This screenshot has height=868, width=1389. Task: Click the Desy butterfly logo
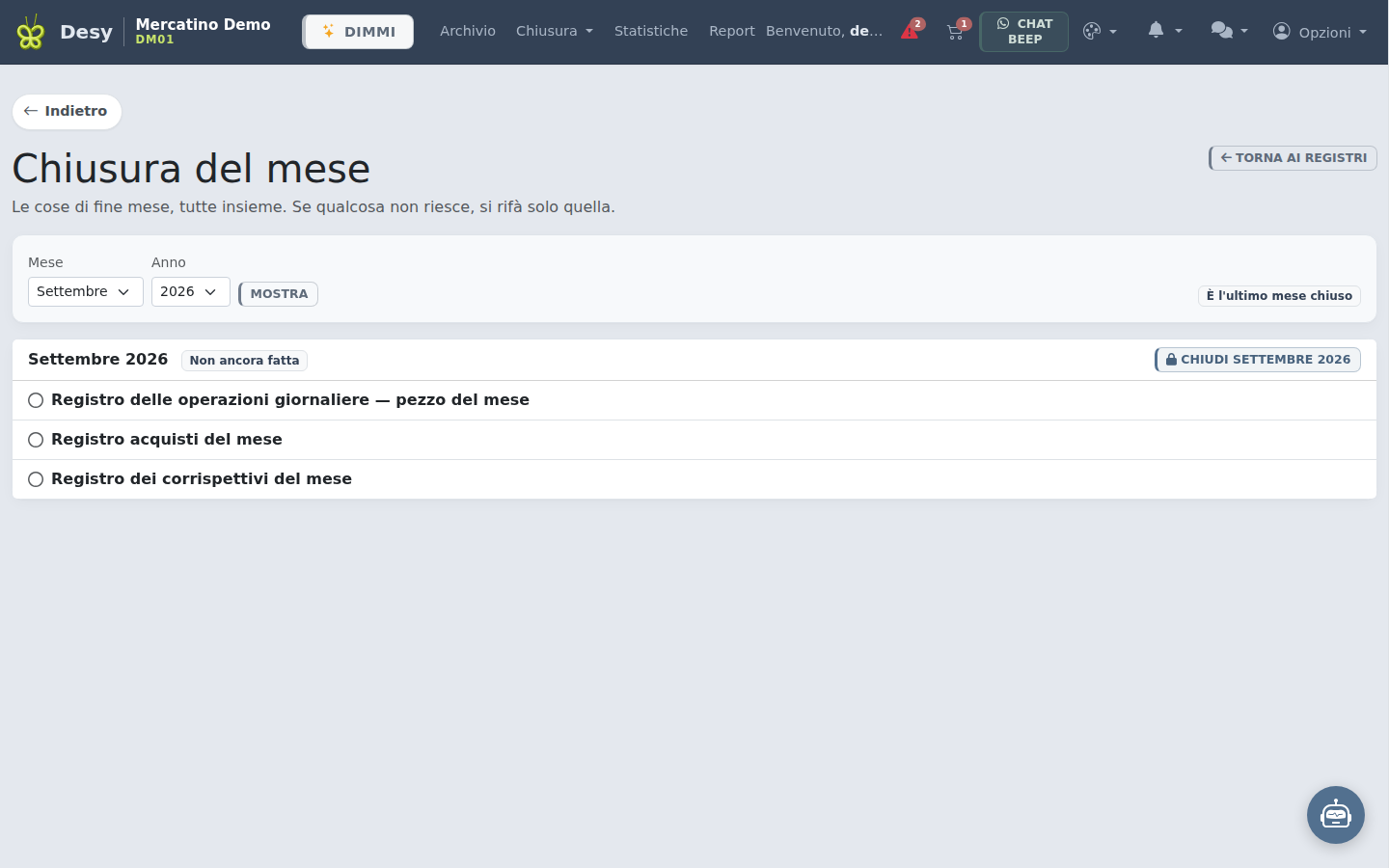(x=30, y=32)
